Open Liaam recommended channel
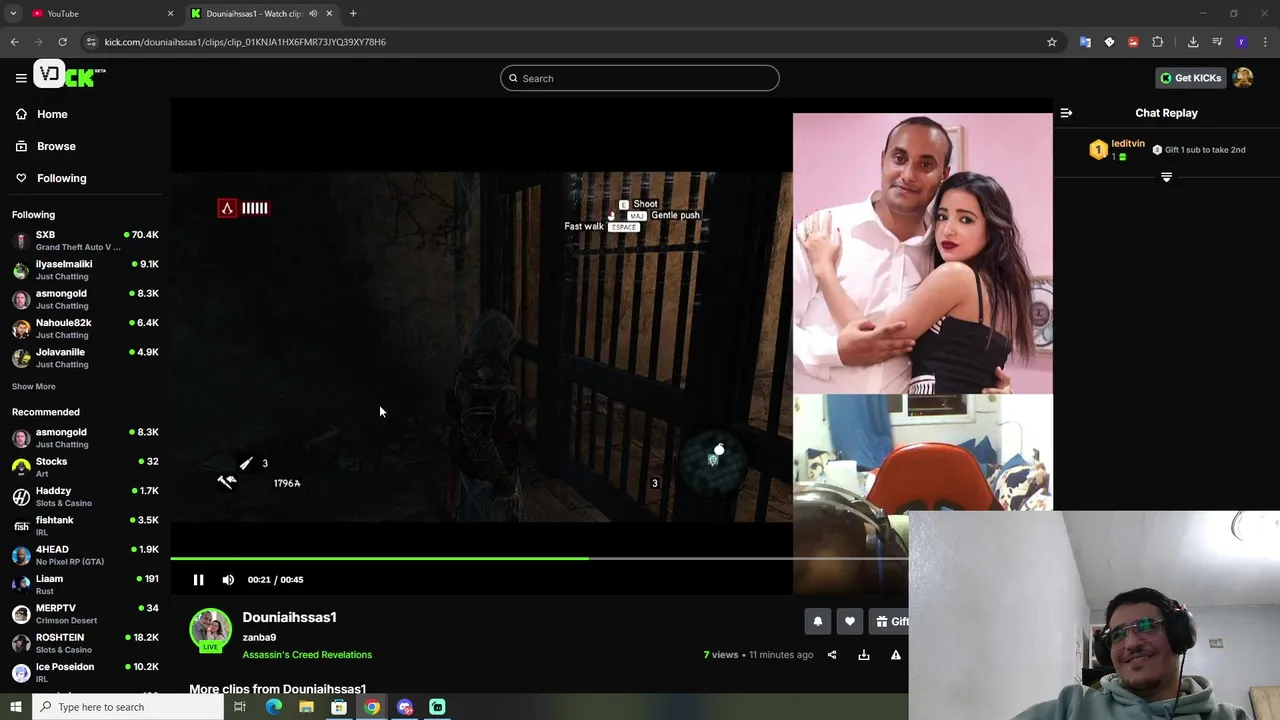The height and width of the screenshot is (720, 1280). click(85, 584)
